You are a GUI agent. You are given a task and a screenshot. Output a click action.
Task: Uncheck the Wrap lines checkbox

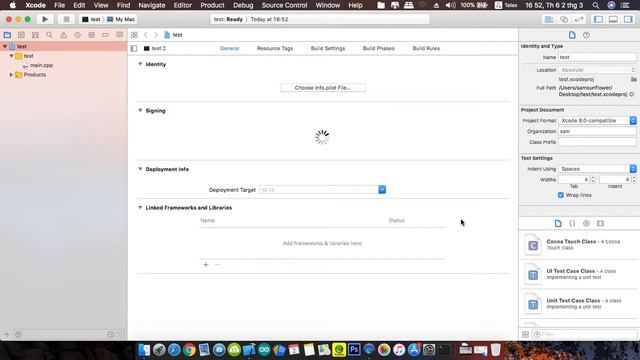click(560, 195)
